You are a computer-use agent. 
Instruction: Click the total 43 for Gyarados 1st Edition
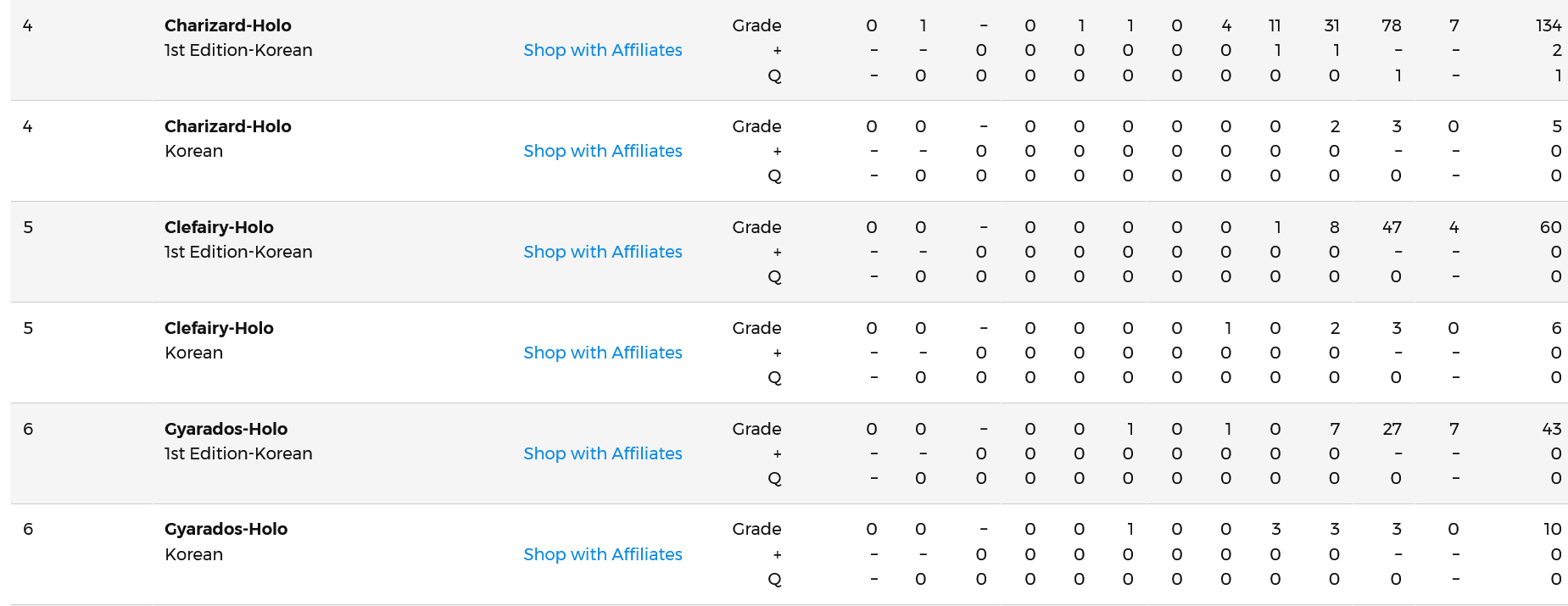point(1551,429)
